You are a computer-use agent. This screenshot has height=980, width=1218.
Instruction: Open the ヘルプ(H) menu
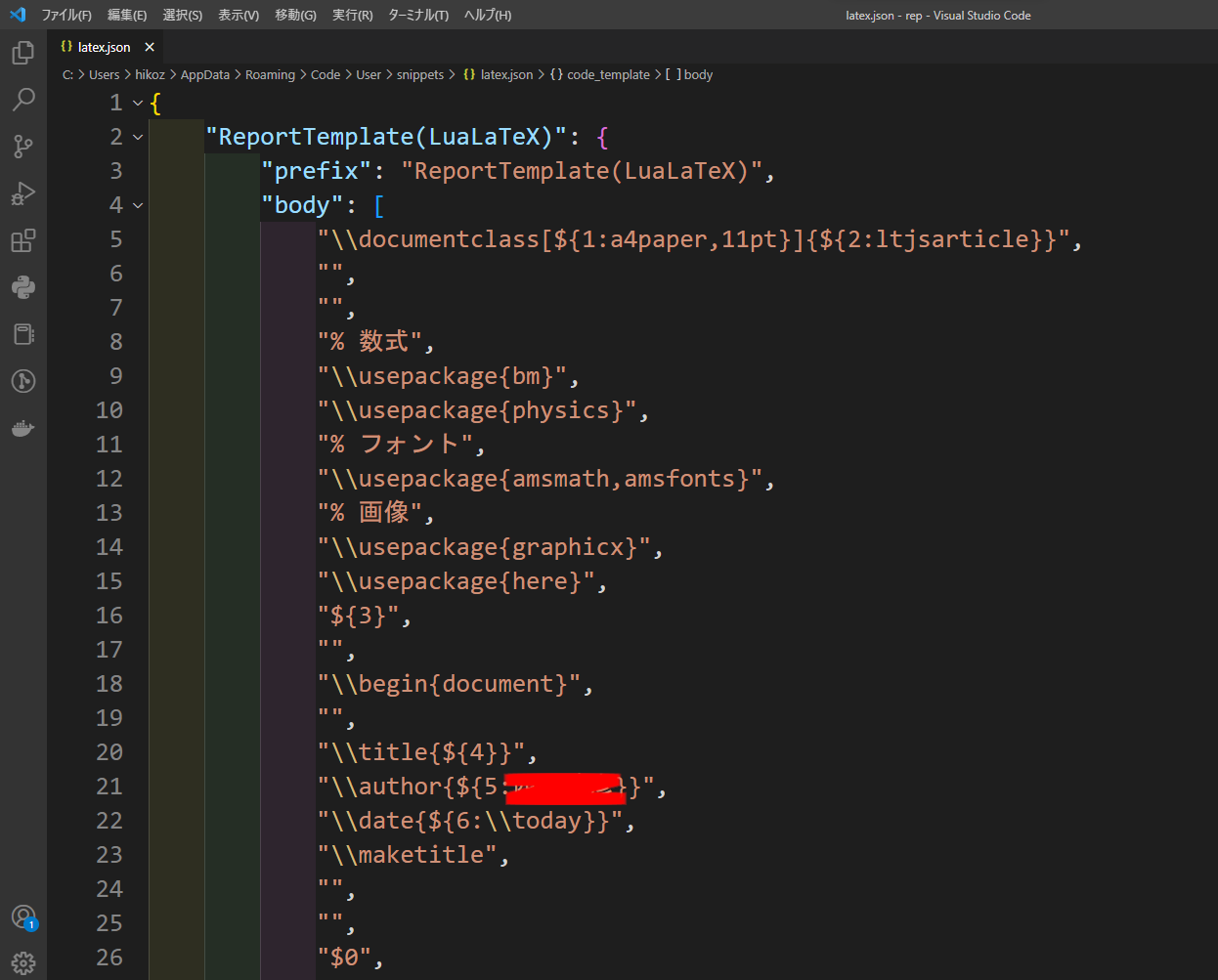pos(488,15)
